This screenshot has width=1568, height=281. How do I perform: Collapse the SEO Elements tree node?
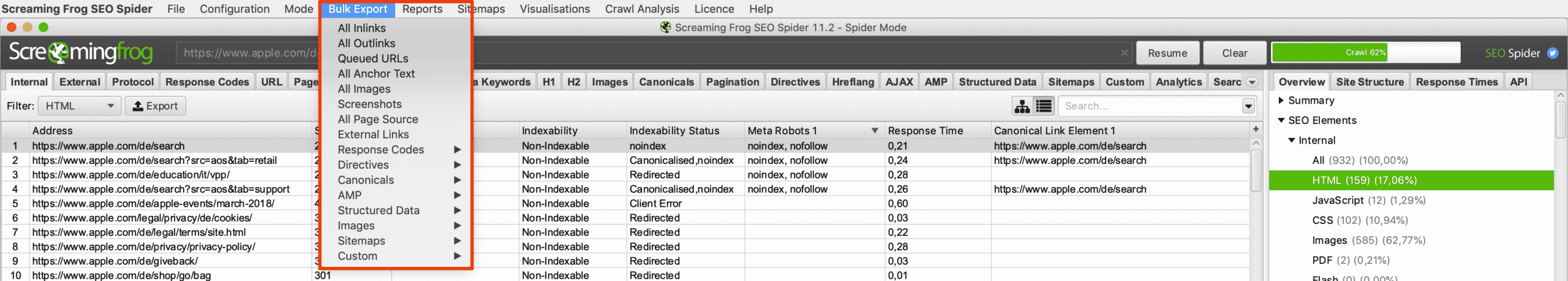(x=1281, y=121)
